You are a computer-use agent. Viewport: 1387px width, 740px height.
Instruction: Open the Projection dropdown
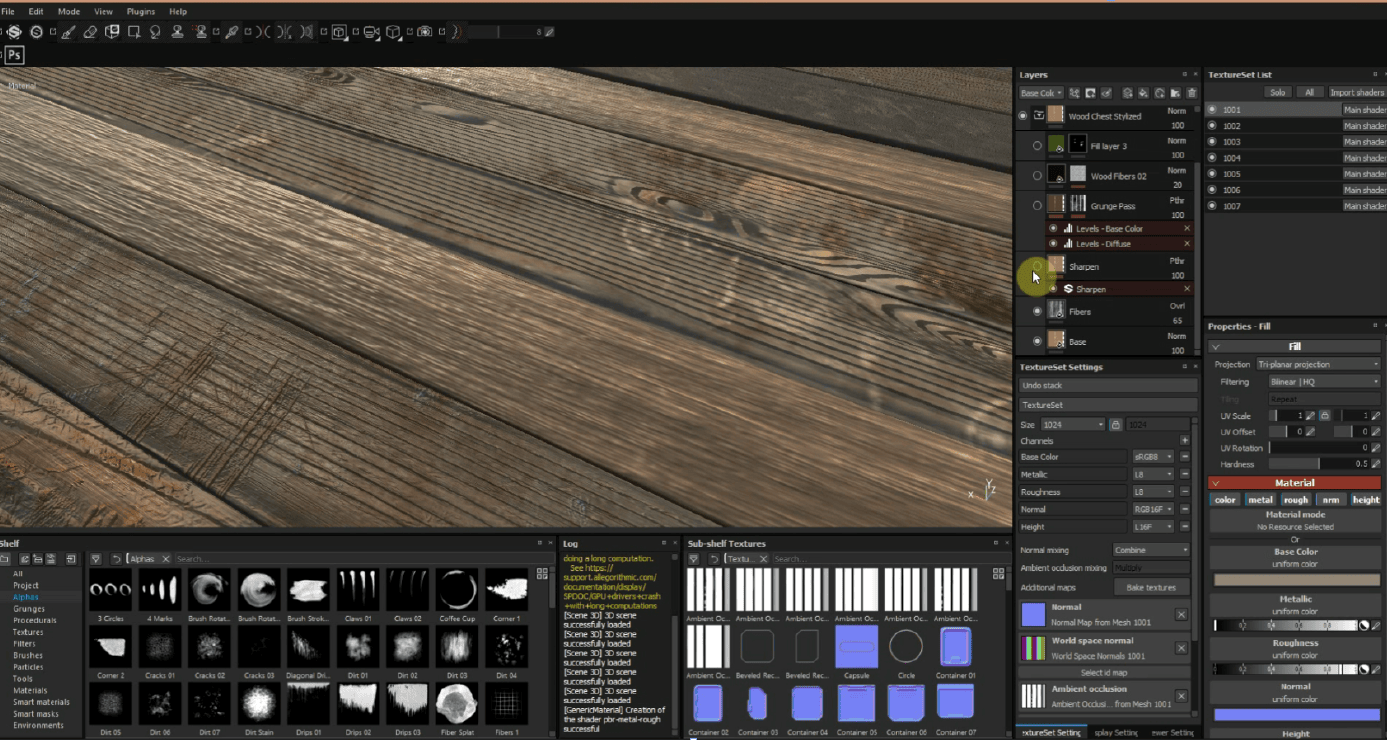(x=1318, y=364)
